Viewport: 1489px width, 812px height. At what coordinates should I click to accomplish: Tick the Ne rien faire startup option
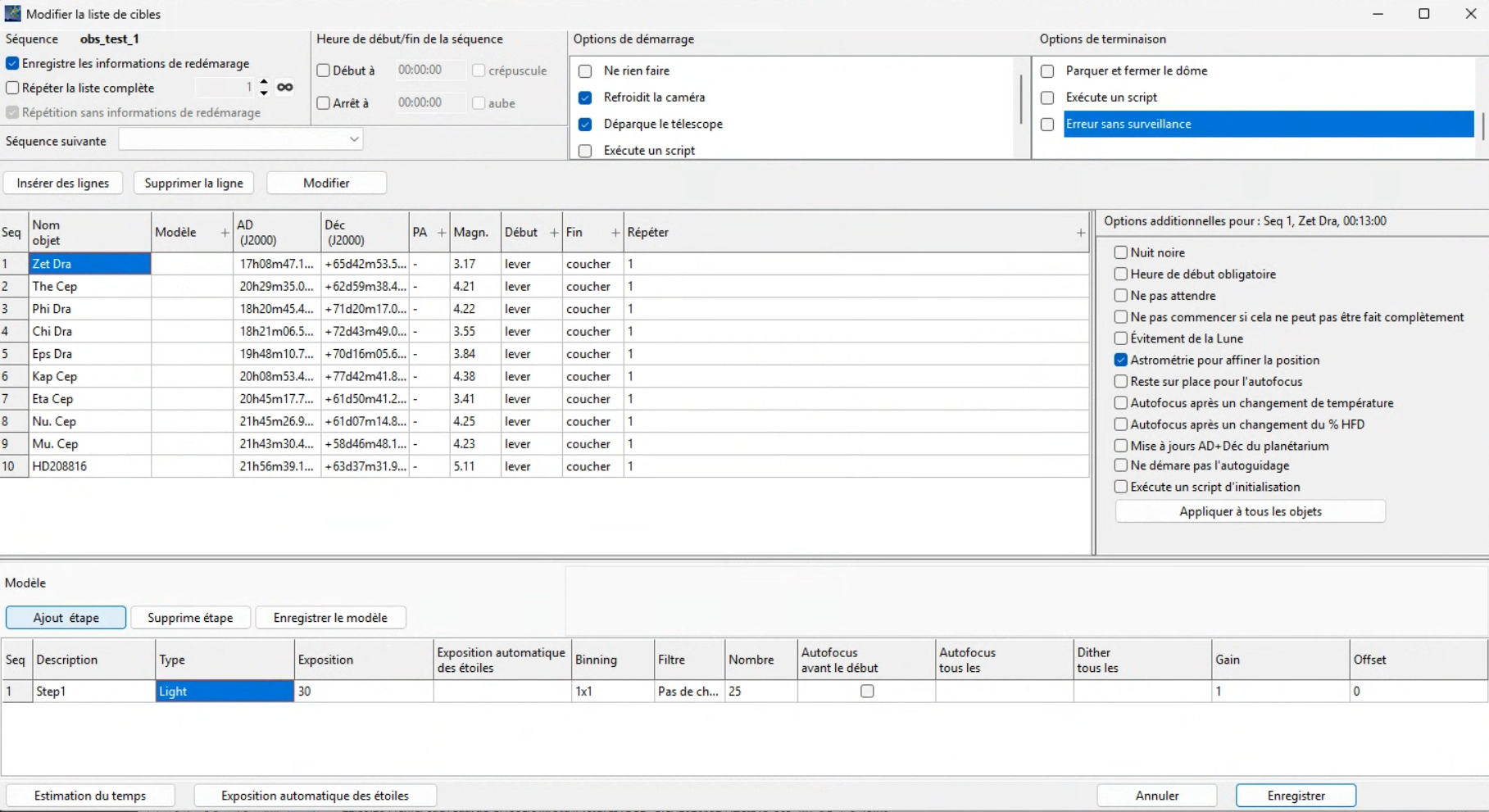585,71
